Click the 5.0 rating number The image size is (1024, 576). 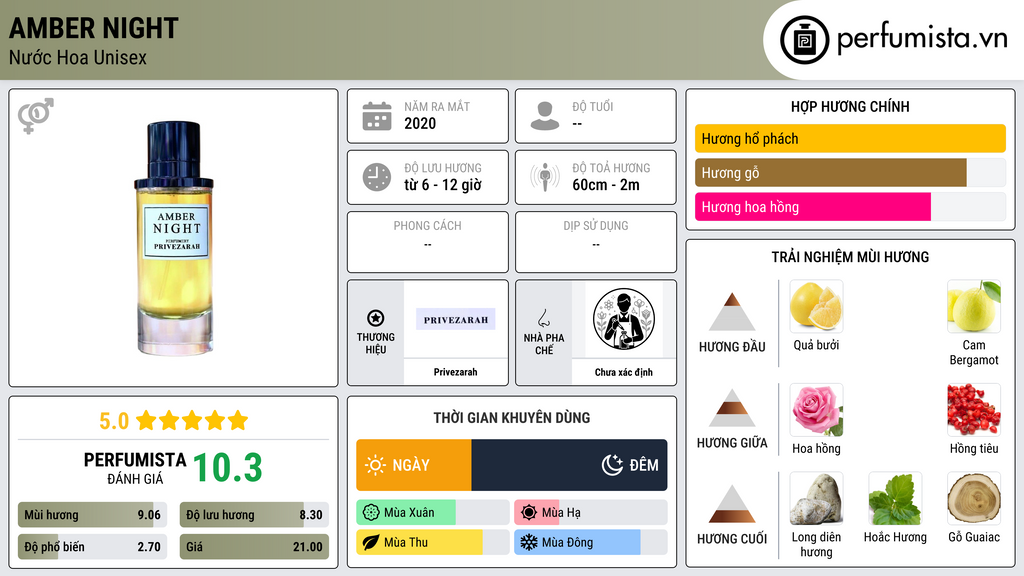tap(114, 421)
